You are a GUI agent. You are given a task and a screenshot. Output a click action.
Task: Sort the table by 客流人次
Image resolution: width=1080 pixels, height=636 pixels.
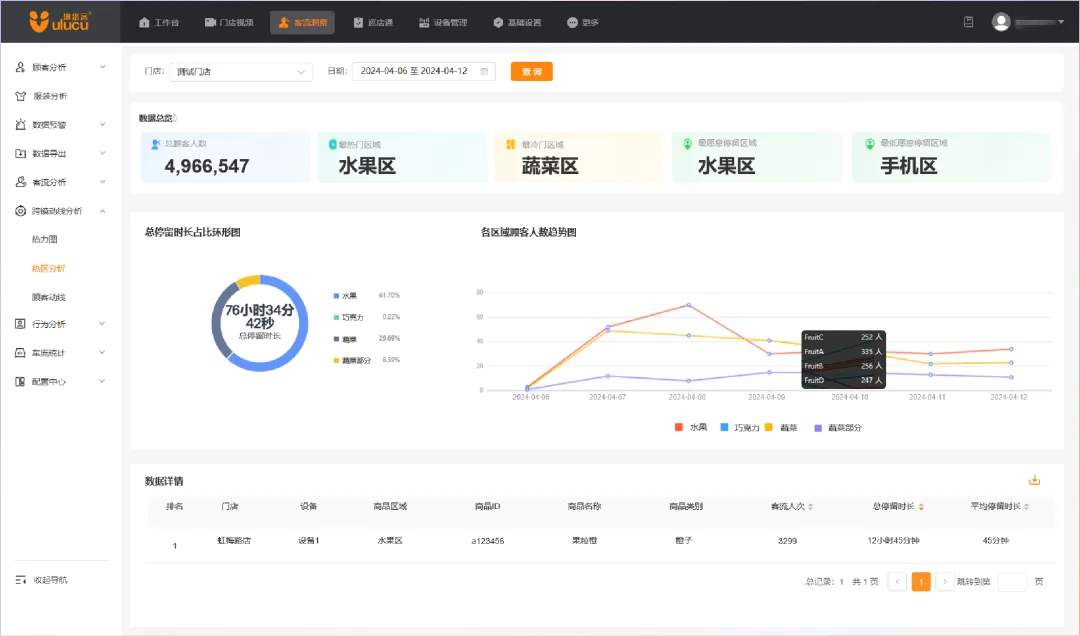(811, 506)
